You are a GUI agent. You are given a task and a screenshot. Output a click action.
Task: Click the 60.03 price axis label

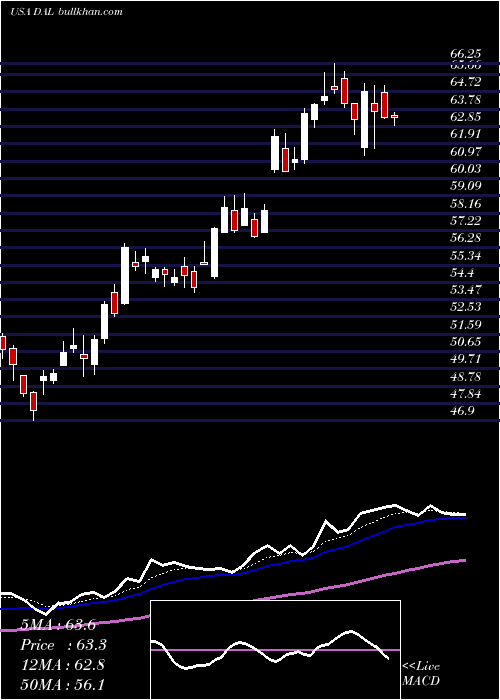coord(466,169)
